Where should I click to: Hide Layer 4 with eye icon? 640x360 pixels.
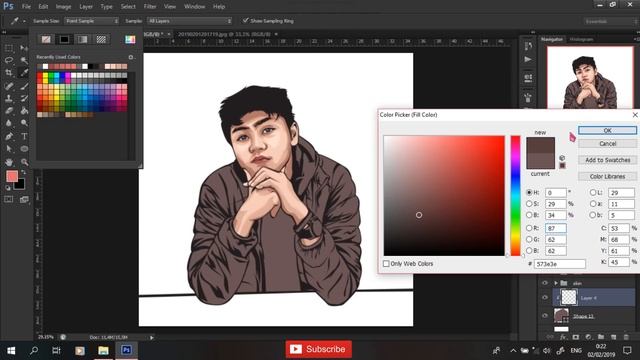545,298
